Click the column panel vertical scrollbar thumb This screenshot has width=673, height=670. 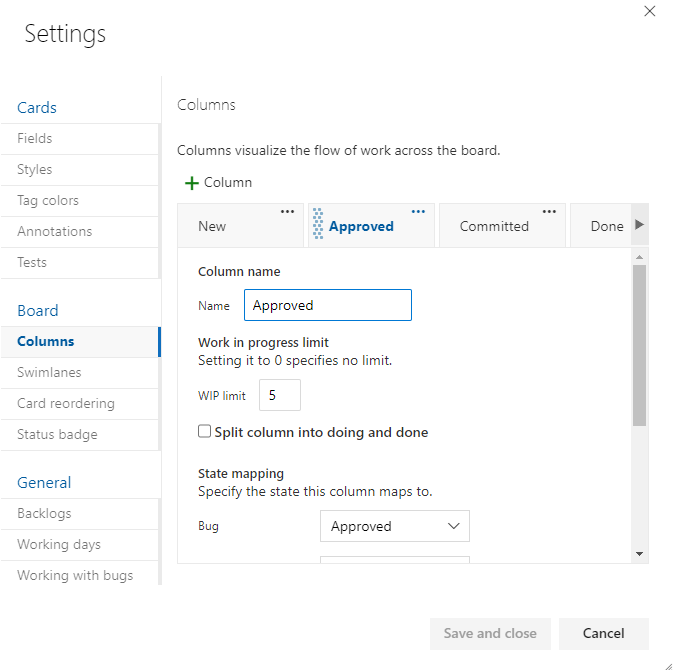coord(640,346)
